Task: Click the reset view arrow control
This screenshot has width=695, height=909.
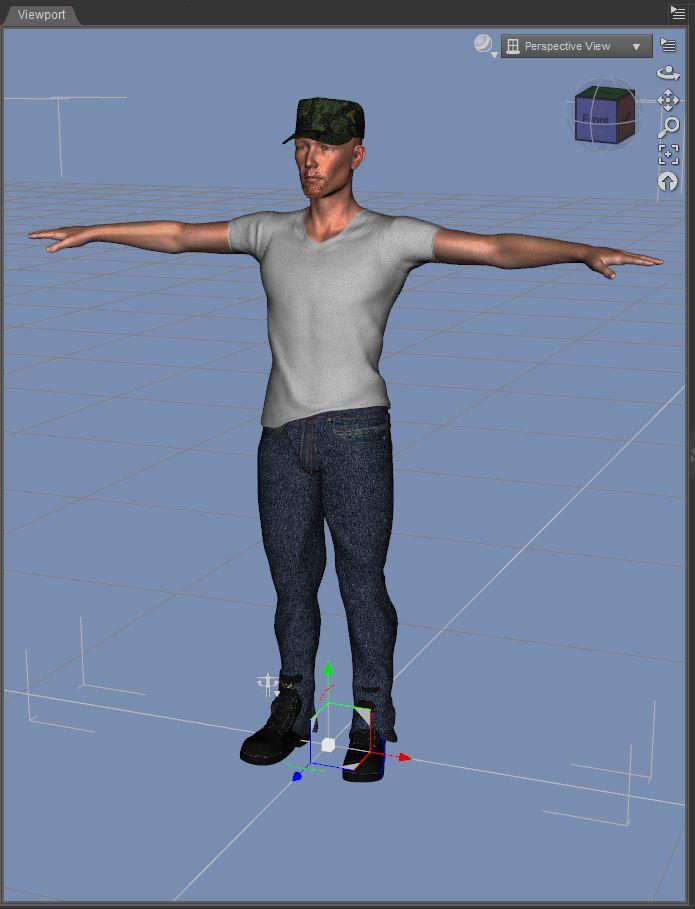Action: tap(668, 181)
